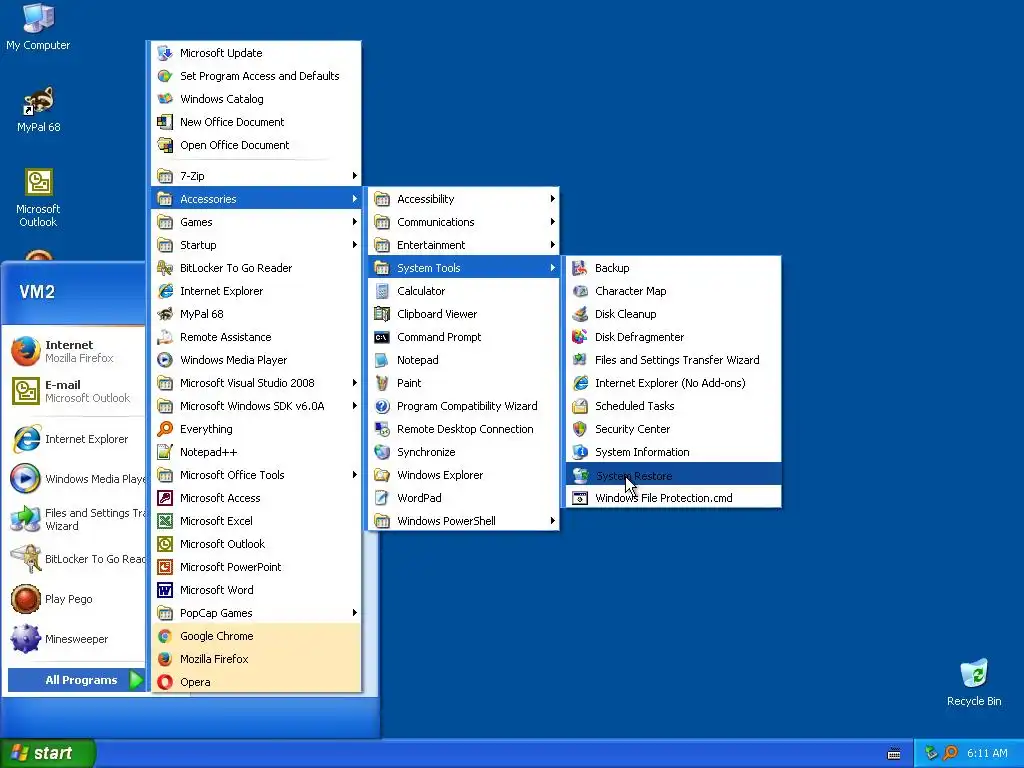This screenshot has height=768, width=1024.
Task: Open Set Program Access and Defaults
Action: [x=256, y=76]
